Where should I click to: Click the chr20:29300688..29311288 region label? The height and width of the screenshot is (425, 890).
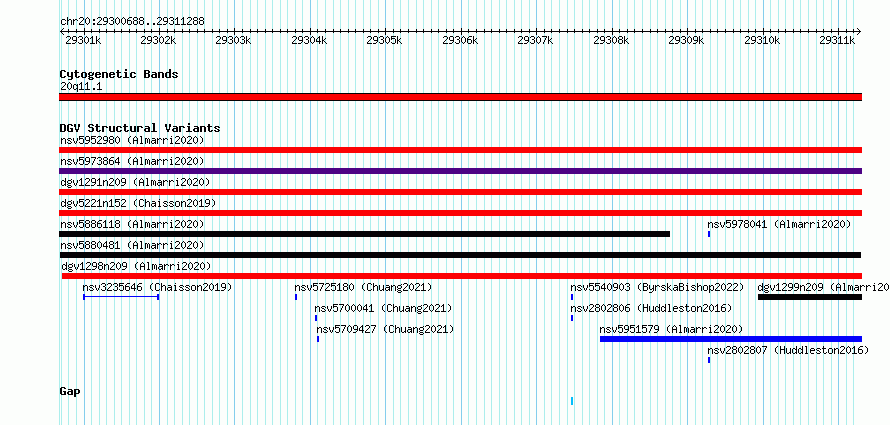[132, 22]
